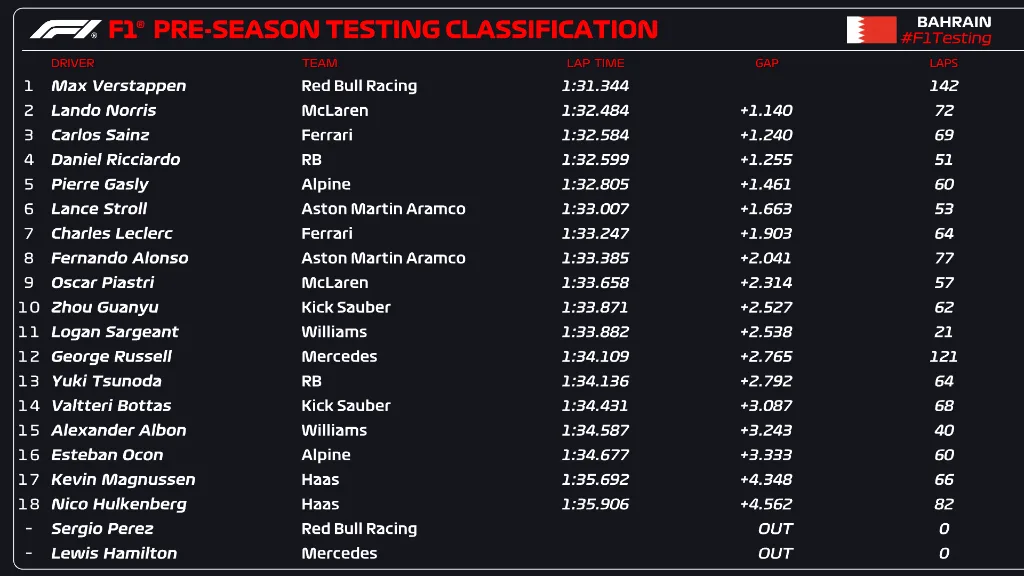The width and height of the screenshot is (1024, 576).
Task: Select driver Max Verstappen
Action: [x=118, y=86]
